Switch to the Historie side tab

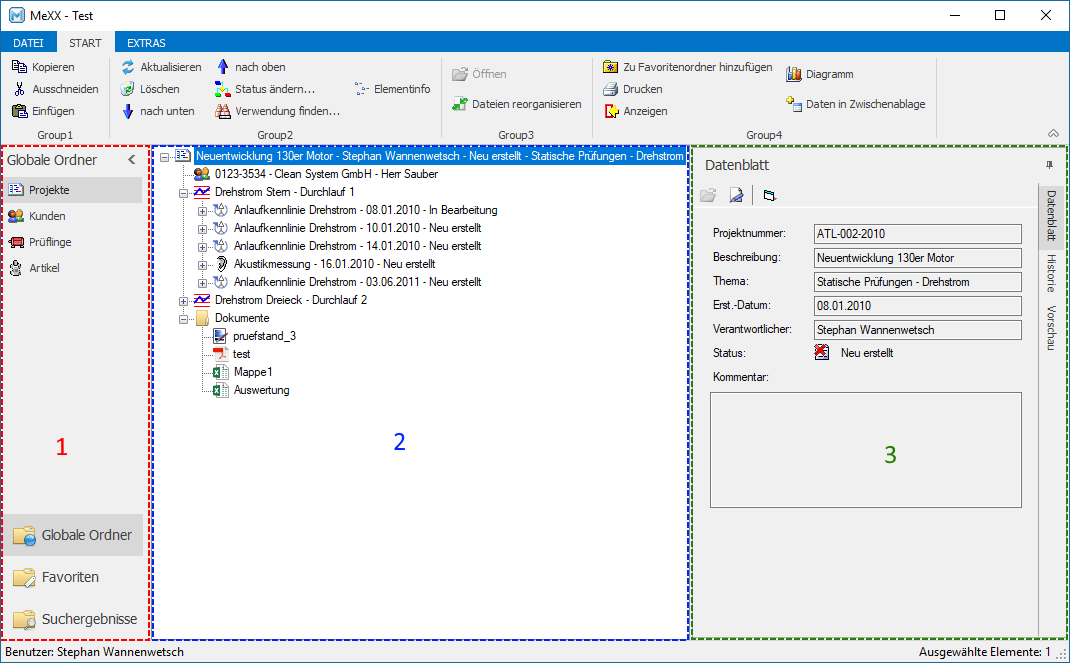pyautogui.click(x=1051, y=273)
